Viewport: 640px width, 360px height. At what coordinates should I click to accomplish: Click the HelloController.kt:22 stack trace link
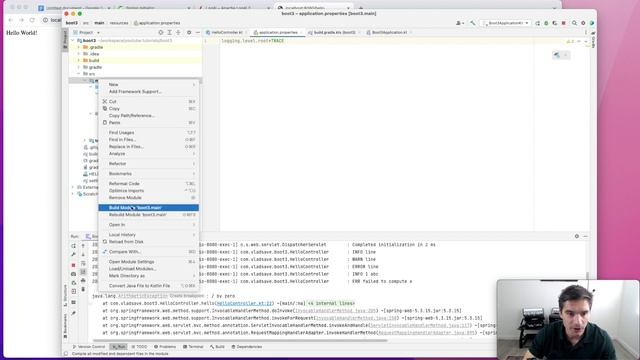244,303
